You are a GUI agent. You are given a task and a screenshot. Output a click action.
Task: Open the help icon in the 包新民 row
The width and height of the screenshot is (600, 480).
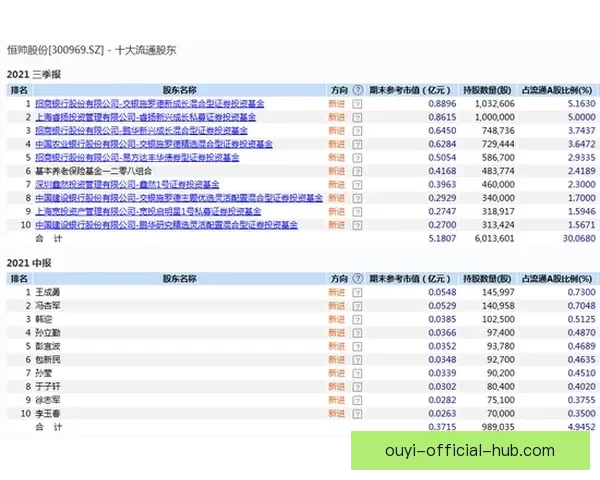(x=357, y=360)
